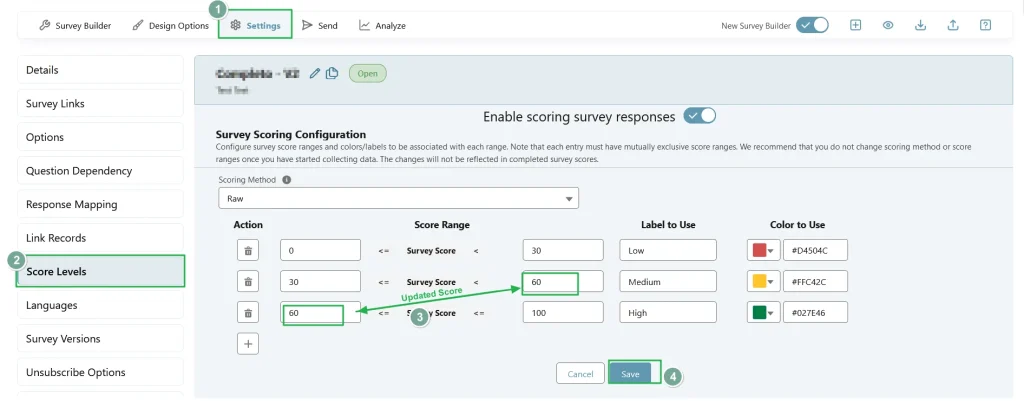Image resolution: width=1024 pixels, height=401 pixels.
Task: Click the Save button
Action: 630,373
